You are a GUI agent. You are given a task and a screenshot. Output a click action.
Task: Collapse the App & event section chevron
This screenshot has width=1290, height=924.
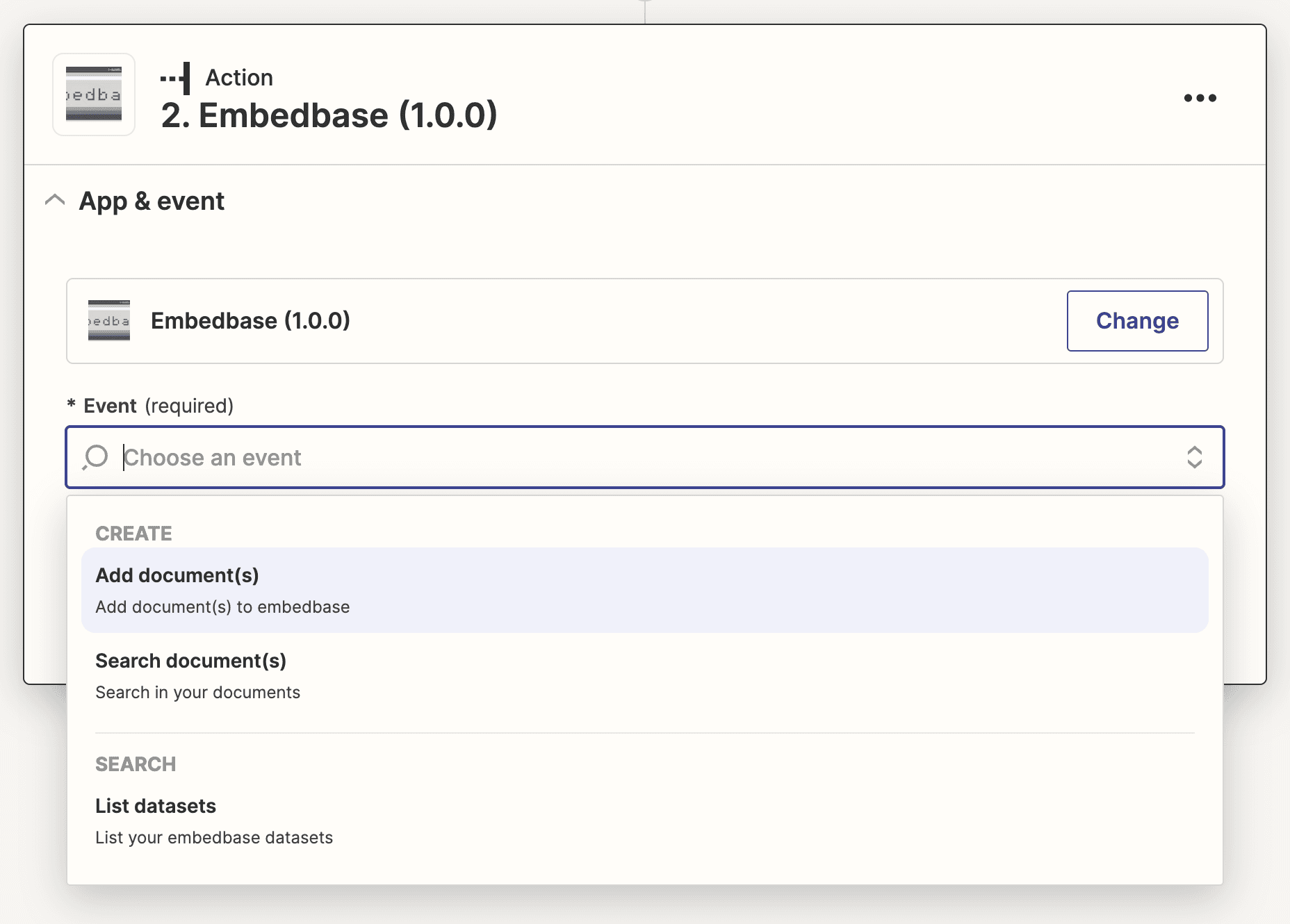point(55,201)
